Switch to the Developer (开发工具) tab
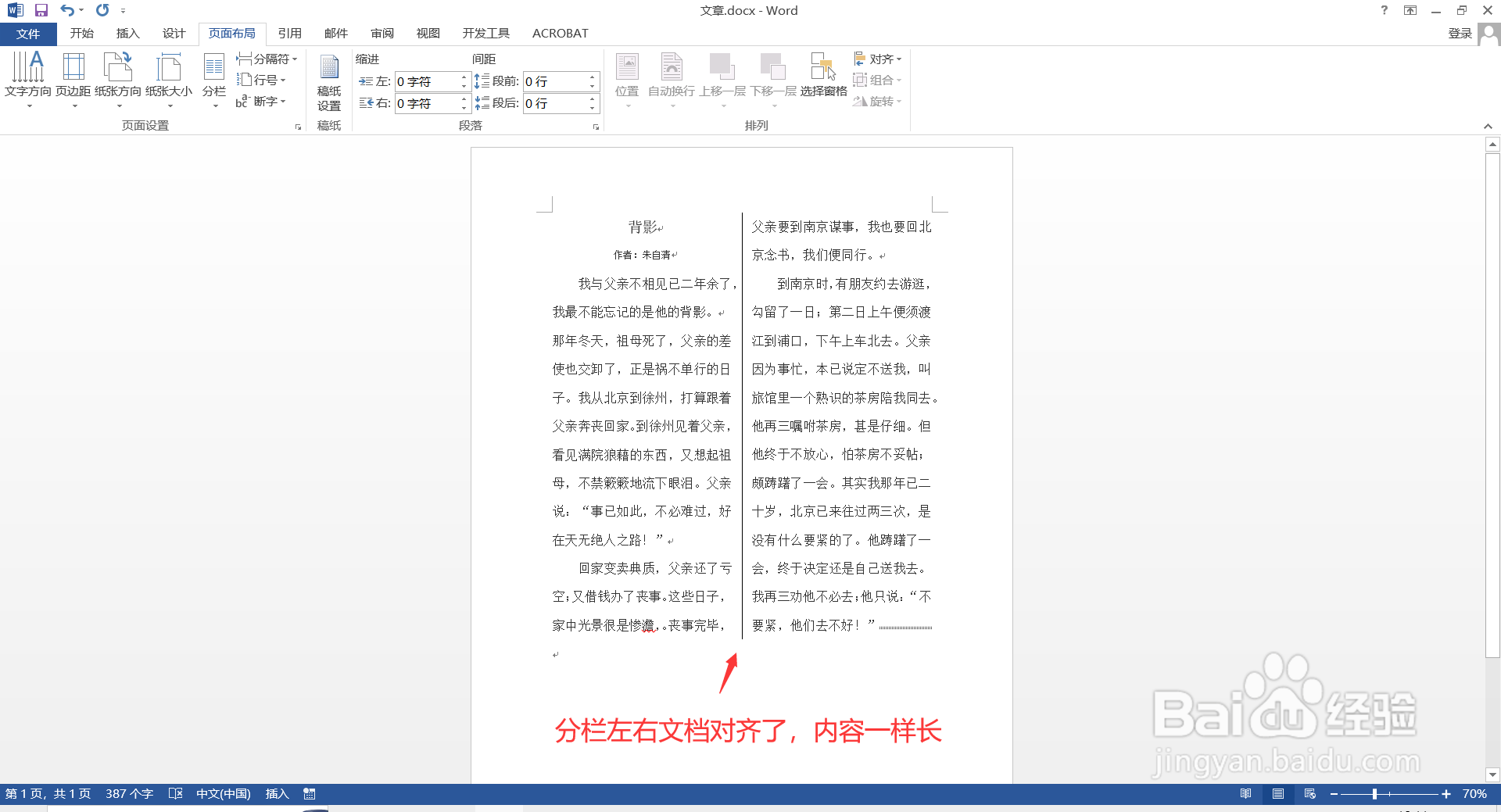Image resolution: width=1501 pixels, height=812 pixels. 485,33
